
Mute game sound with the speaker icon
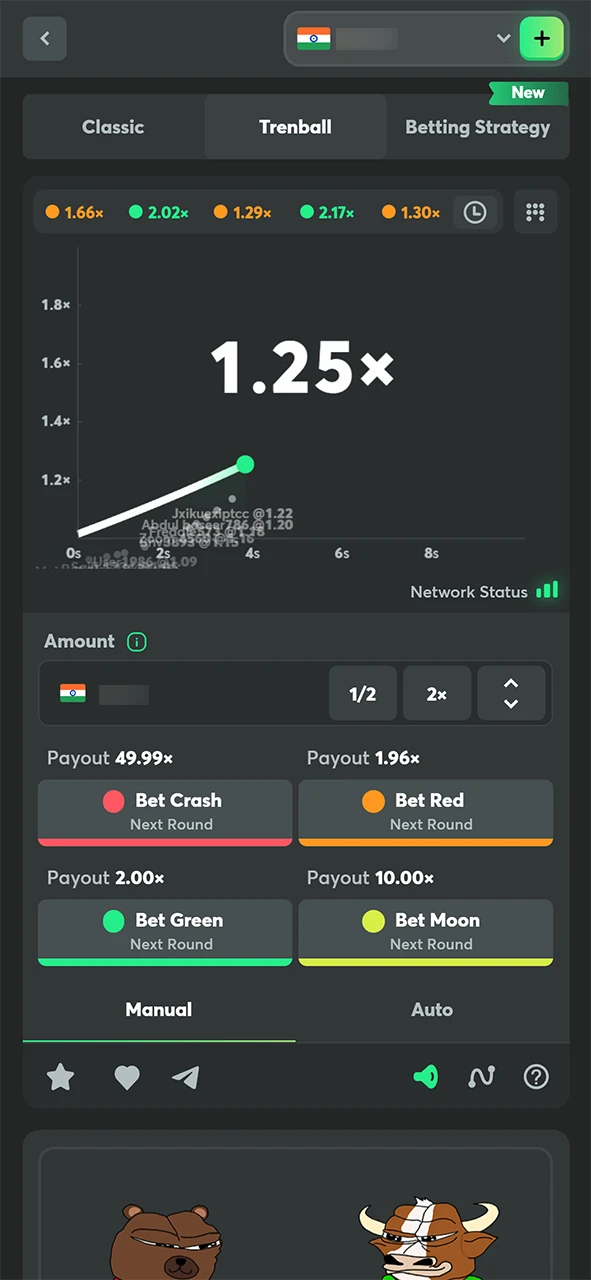coord(425,1077)
